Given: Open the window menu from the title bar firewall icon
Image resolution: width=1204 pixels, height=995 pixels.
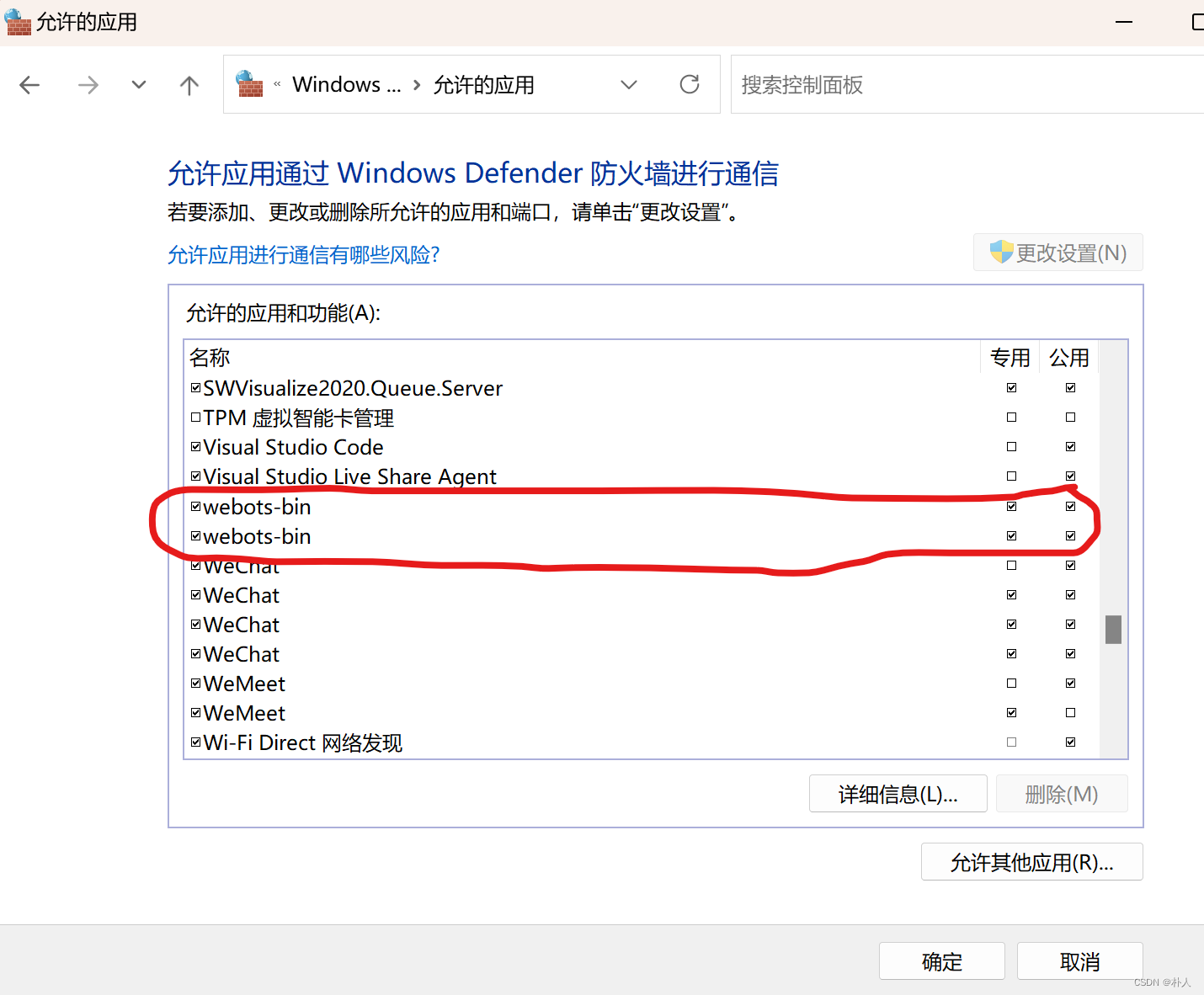Looking at the screenshot, I should (17, 22).
